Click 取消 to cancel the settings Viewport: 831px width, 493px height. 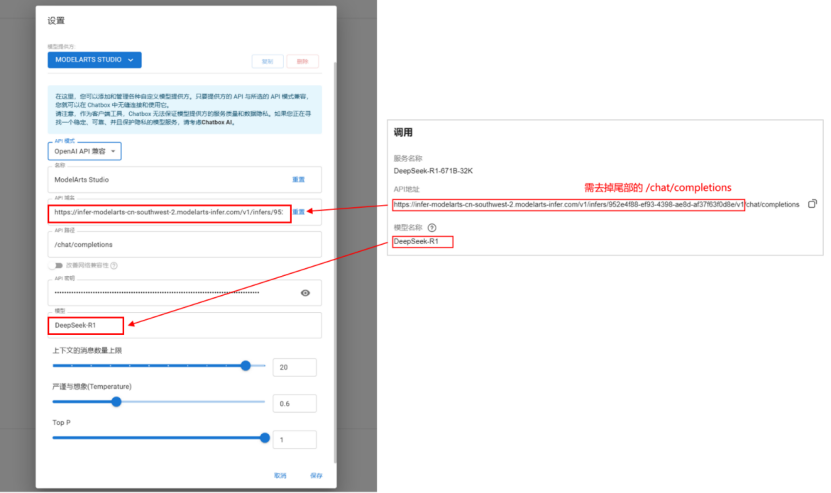(x=280, y=476)
